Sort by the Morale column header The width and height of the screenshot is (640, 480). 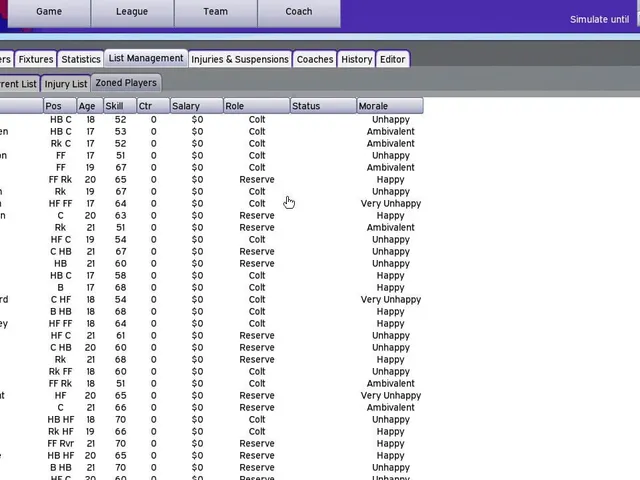pos(390,106)
